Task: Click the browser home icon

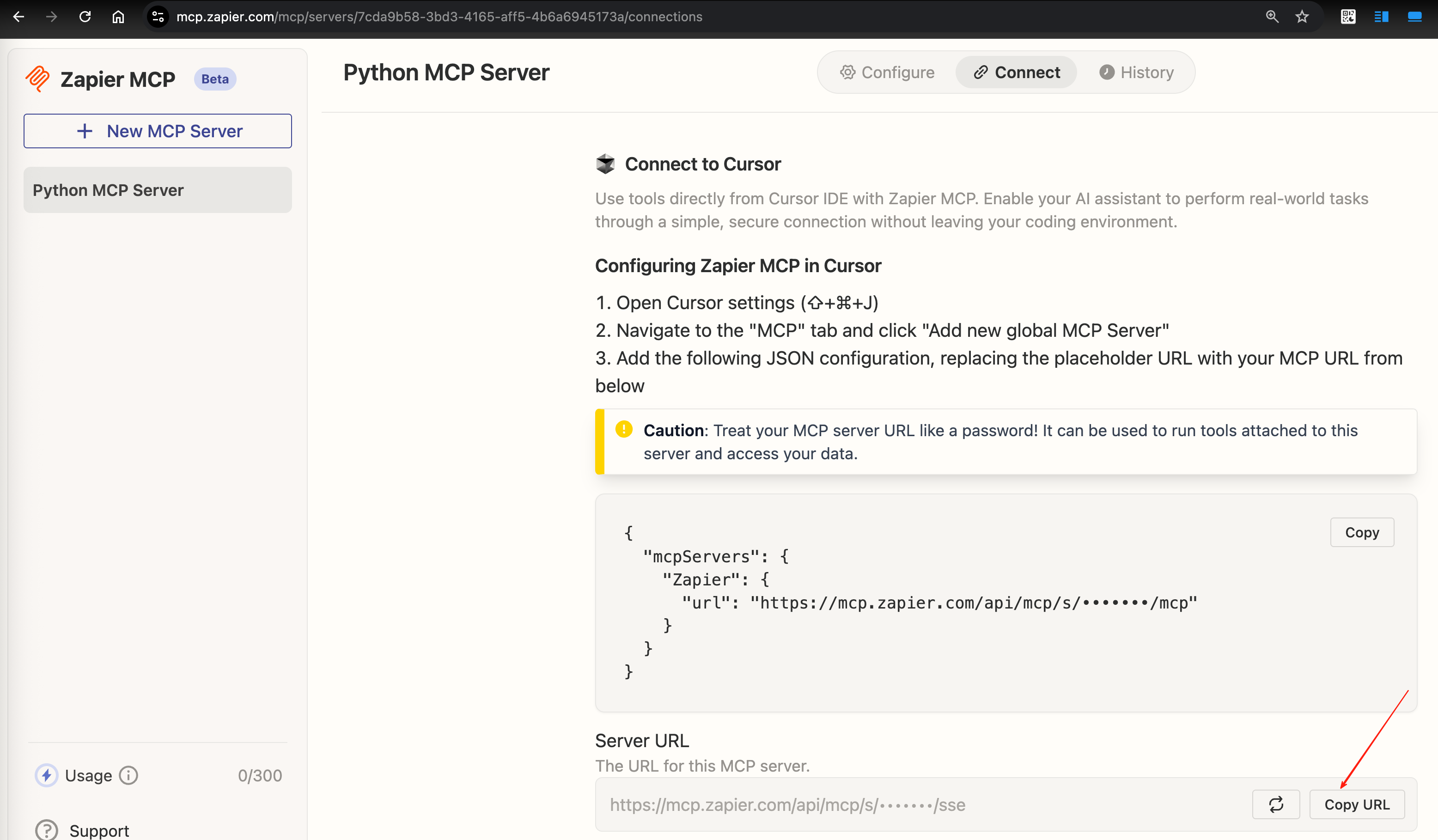Action: (118, 17)
